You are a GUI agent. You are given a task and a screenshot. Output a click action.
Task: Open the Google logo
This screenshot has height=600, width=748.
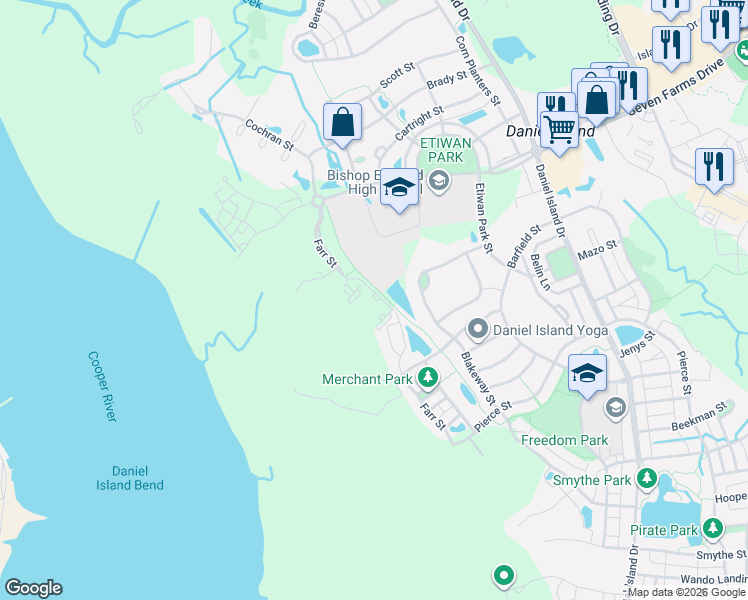33,588
